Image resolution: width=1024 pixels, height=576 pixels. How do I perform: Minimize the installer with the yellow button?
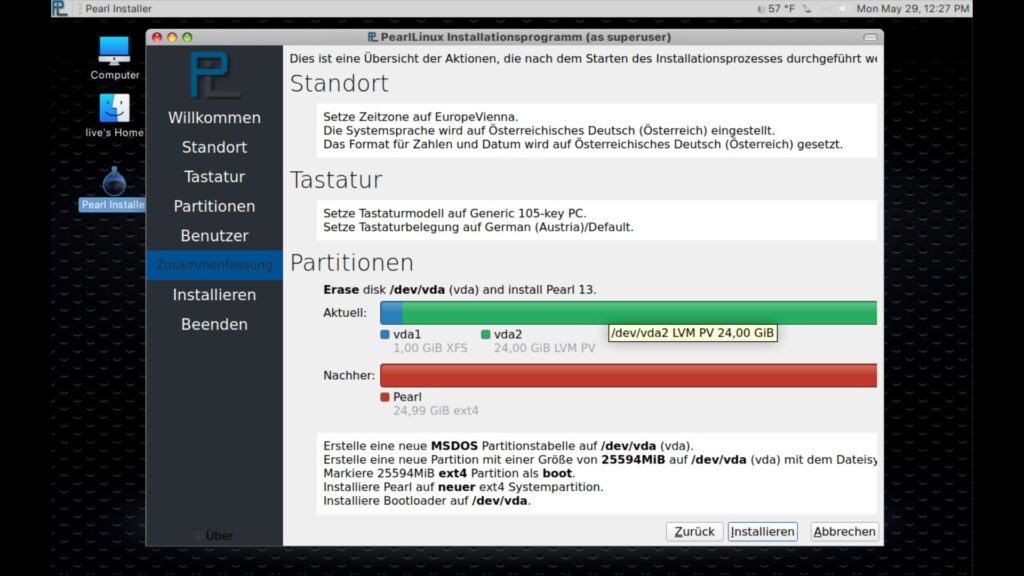click(172, 37)
